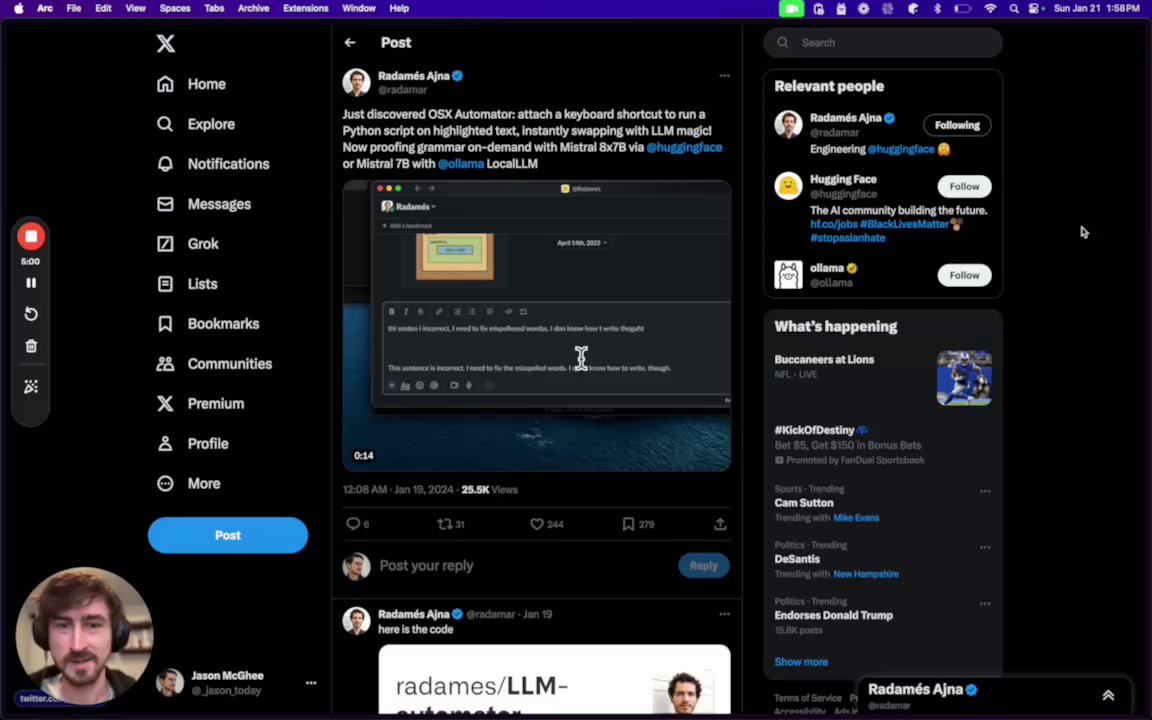Like the post with 244 likes
1152x720 pixels.
(x=547, y=524)
